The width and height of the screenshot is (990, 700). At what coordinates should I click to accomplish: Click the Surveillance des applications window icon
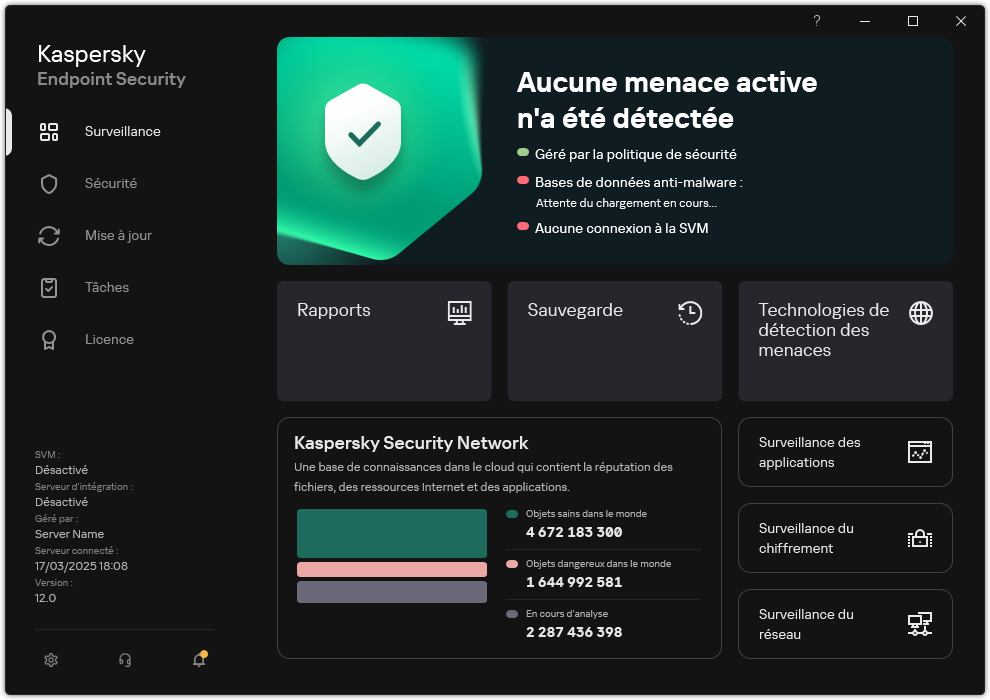(x=919, y=452)
